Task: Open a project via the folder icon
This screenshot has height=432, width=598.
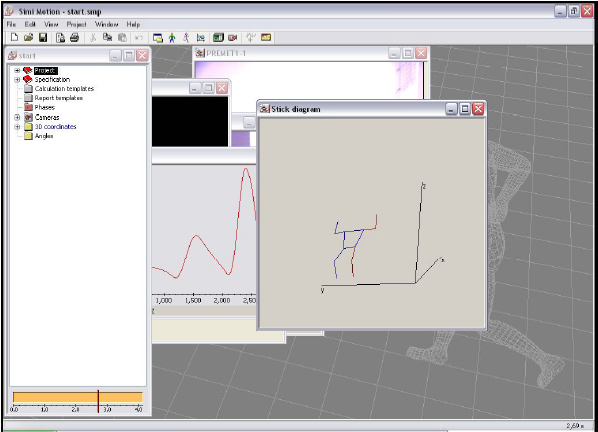Action: coord(29,37)
